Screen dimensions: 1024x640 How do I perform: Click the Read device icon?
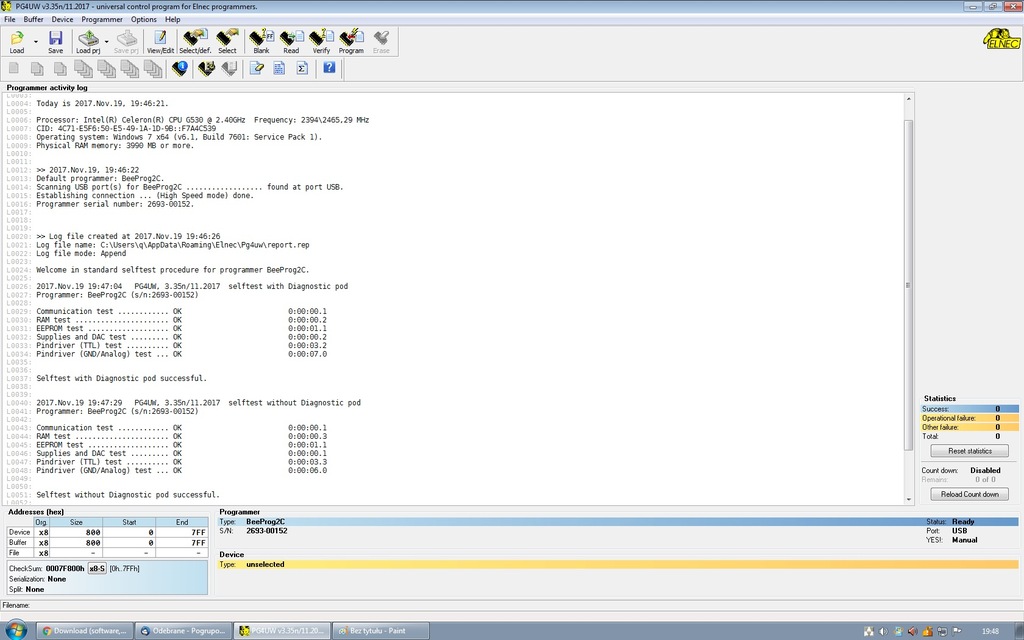point(291,42)
